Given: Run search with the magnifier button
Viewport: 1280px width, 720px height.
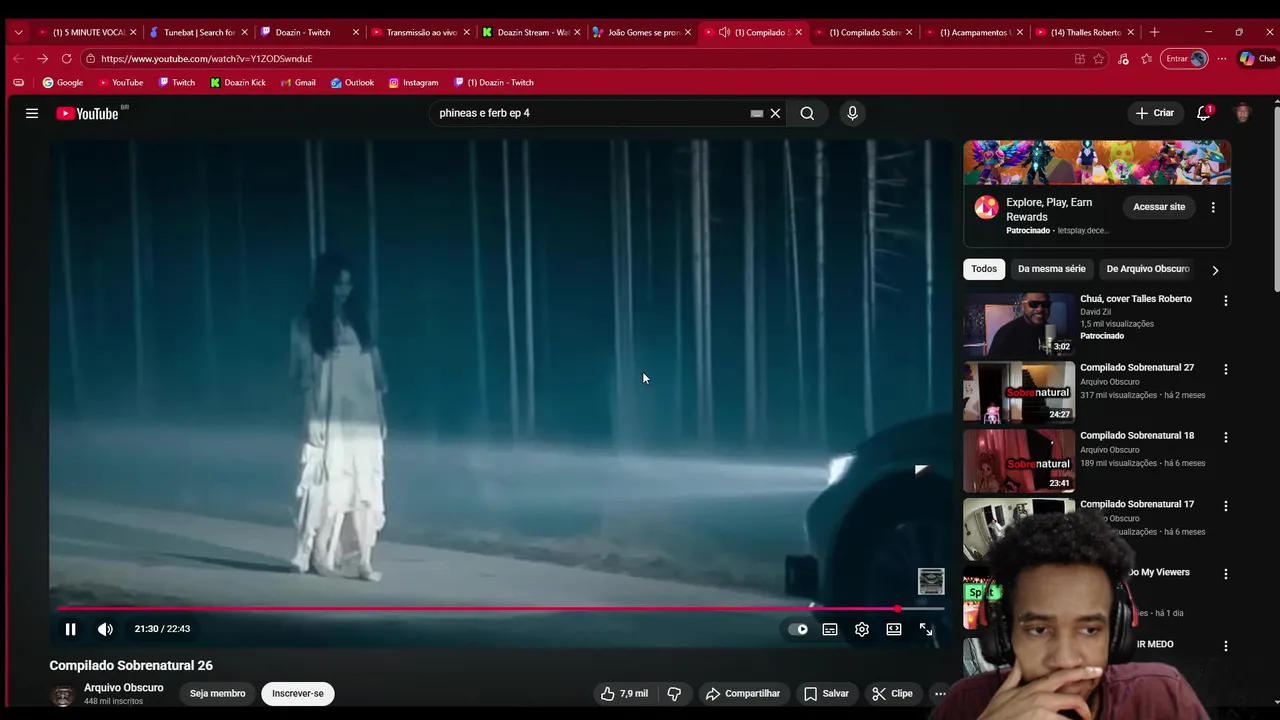Looking at the screenshot, I should 807,113.
